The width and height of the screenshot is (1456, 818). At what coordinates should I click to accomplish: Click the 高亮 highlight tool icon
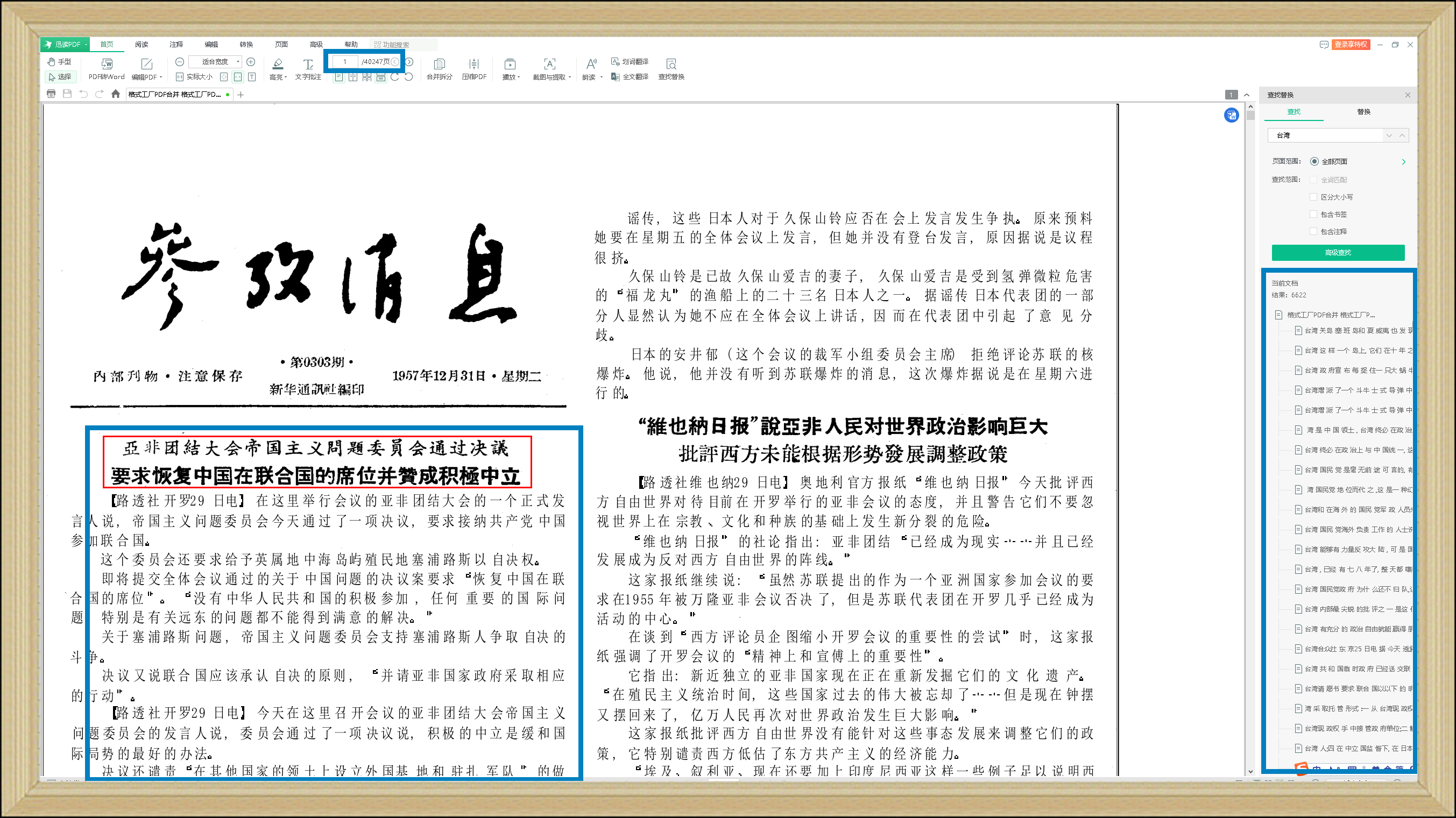click(277, 64)
